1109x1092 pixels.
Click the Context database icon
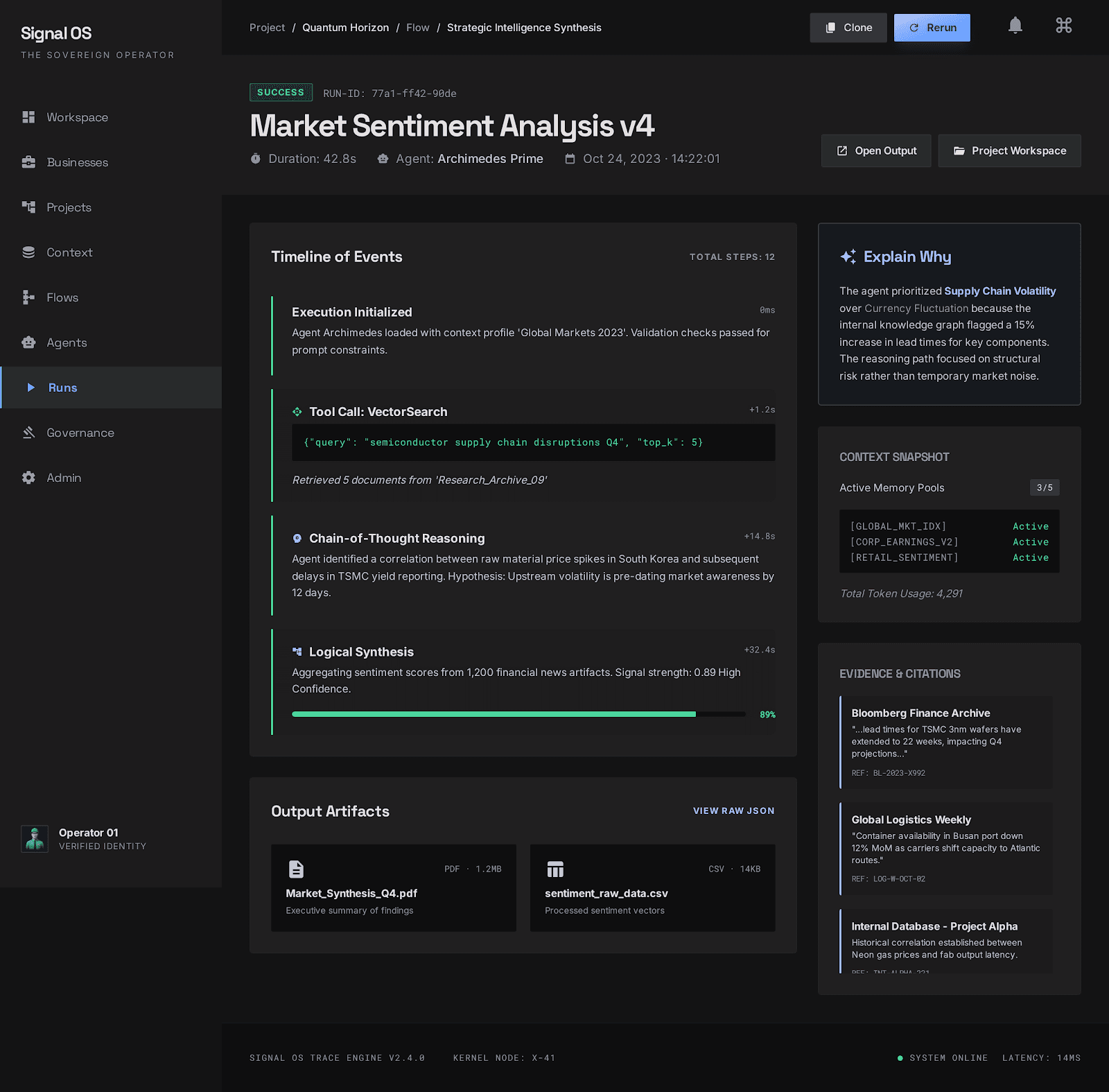point(28,252)
